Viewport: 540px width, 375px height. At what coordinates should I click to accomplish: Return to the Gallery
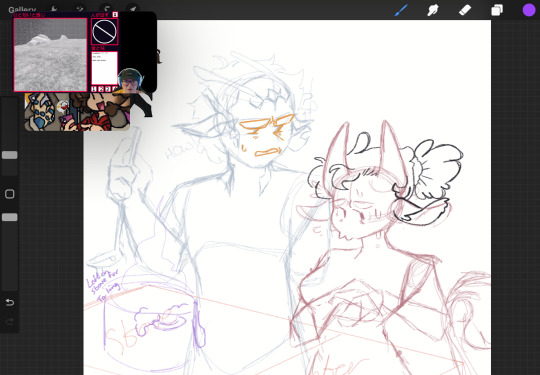pyautogui.click(x=22, y=10)
